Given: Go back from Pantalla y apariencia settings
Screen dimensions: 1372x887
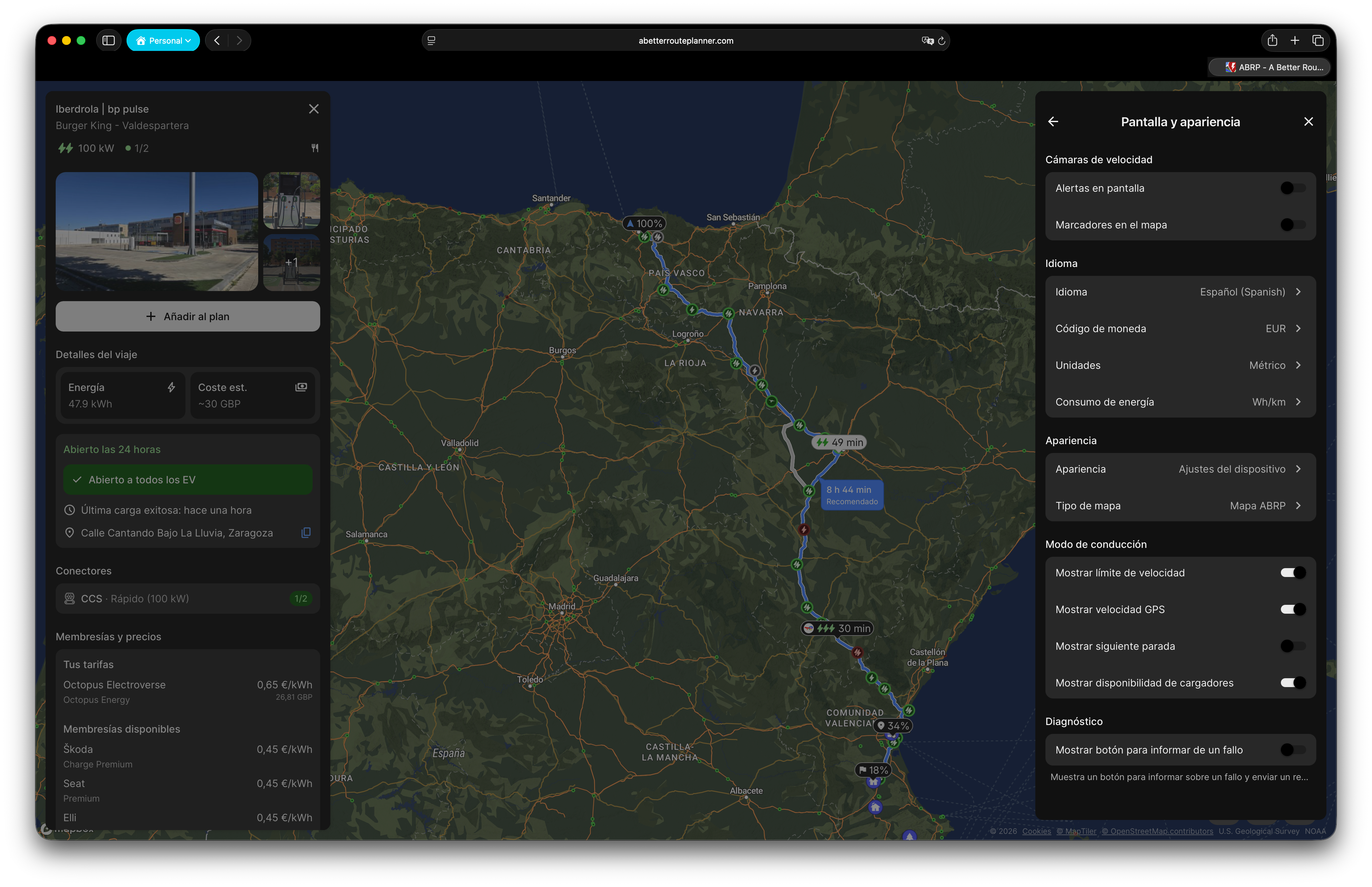Looking at the screenshot, I should click(x=1053, y=121).
